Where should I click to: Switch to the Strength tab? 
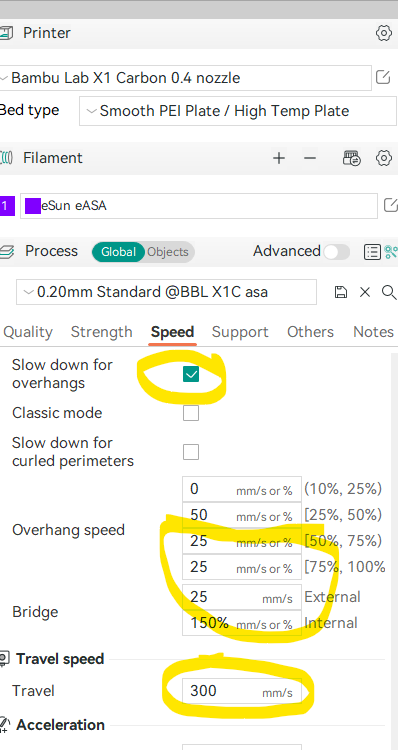point(101,332)
